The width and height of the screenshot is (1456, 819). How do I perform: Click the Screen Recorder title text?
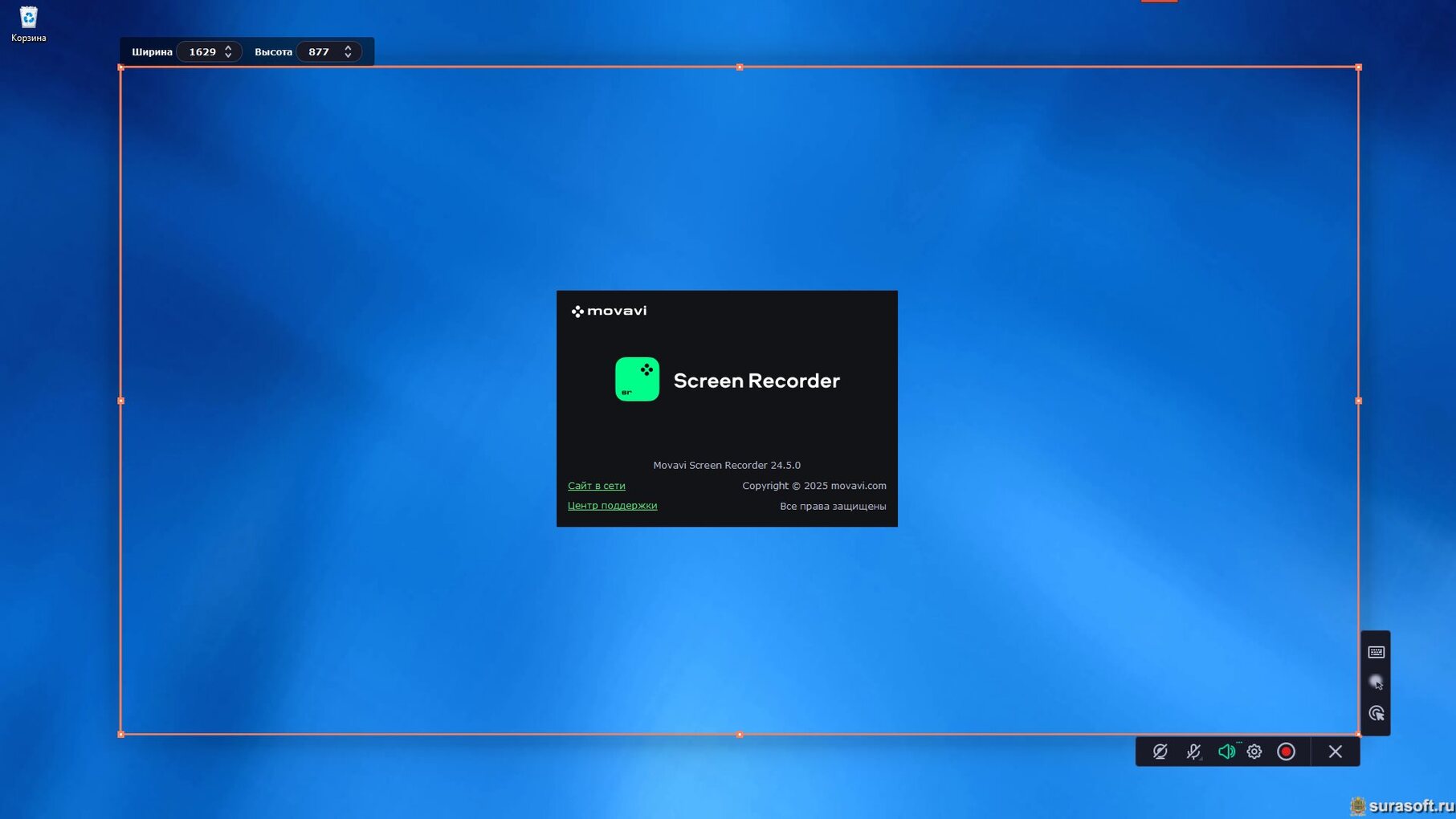click(x=757, y=381)
